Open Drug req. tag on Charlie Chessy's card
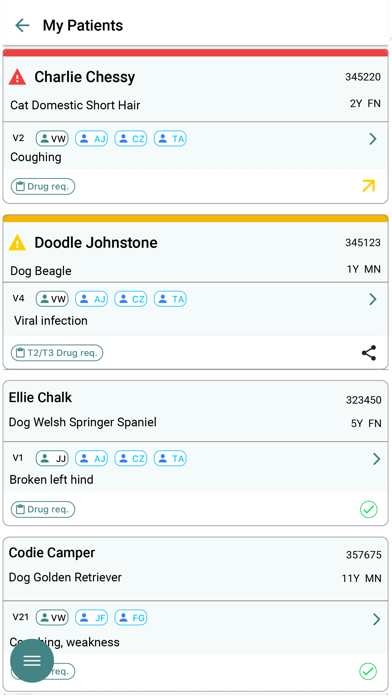The width and height of the screenshot is (392, 696). pos(43,186)
